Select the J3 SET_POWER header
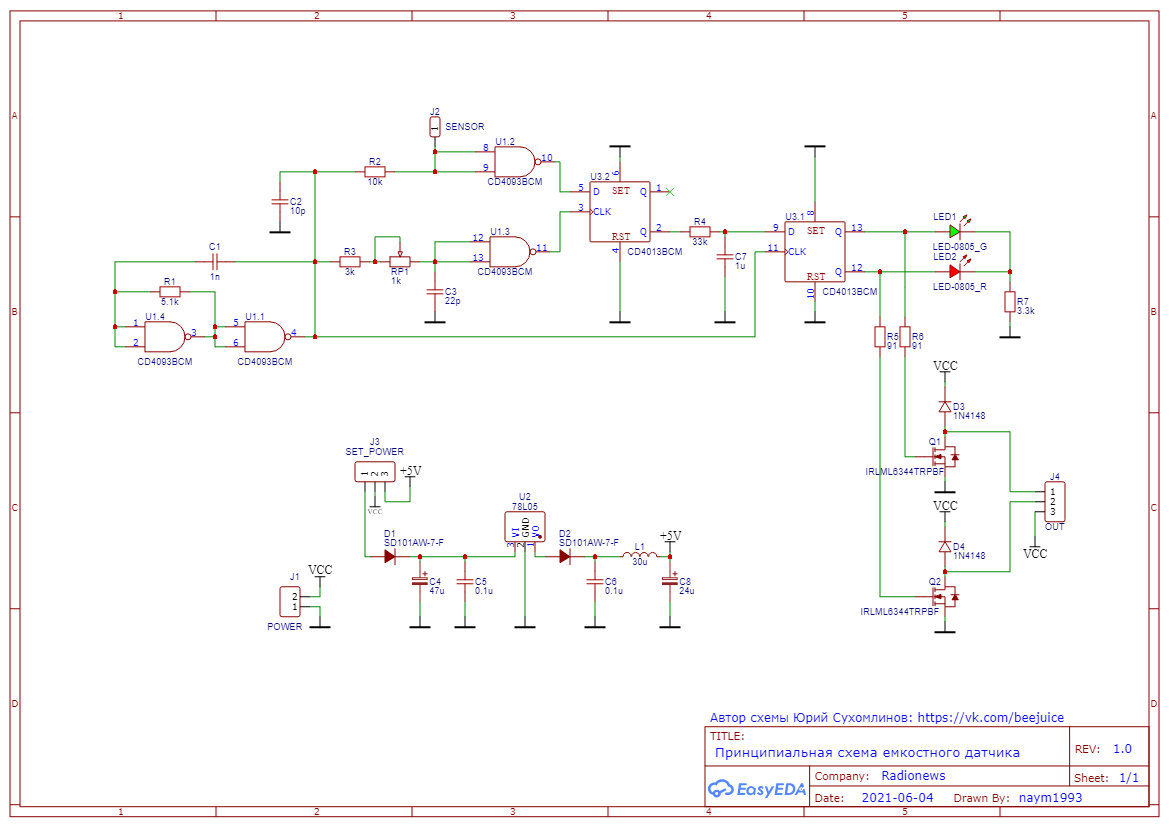The image size is (1169, 827). (375, 472)
